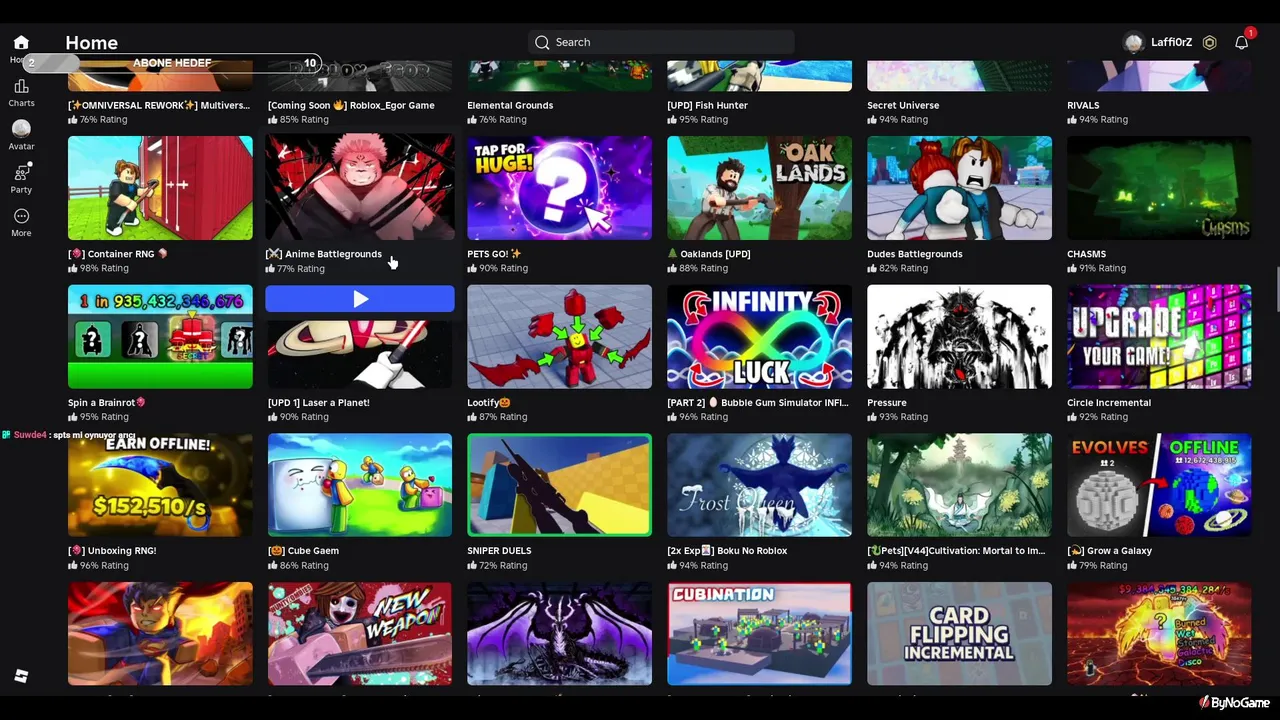Click the [UPD 1] Laser a Planet! title
1280x720 pixels.
click(318, 402)
